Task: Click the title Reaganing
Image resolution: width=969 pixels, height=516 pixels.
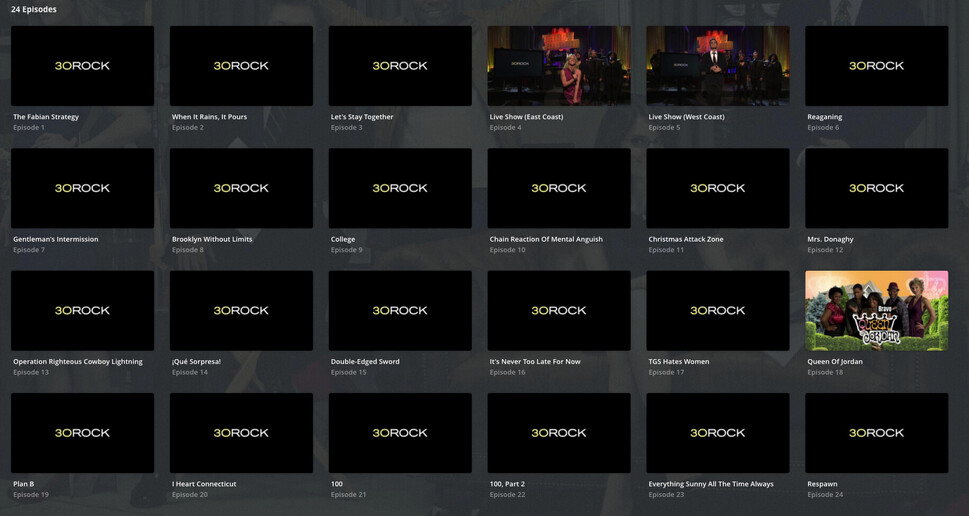Action: pos(824,117)
